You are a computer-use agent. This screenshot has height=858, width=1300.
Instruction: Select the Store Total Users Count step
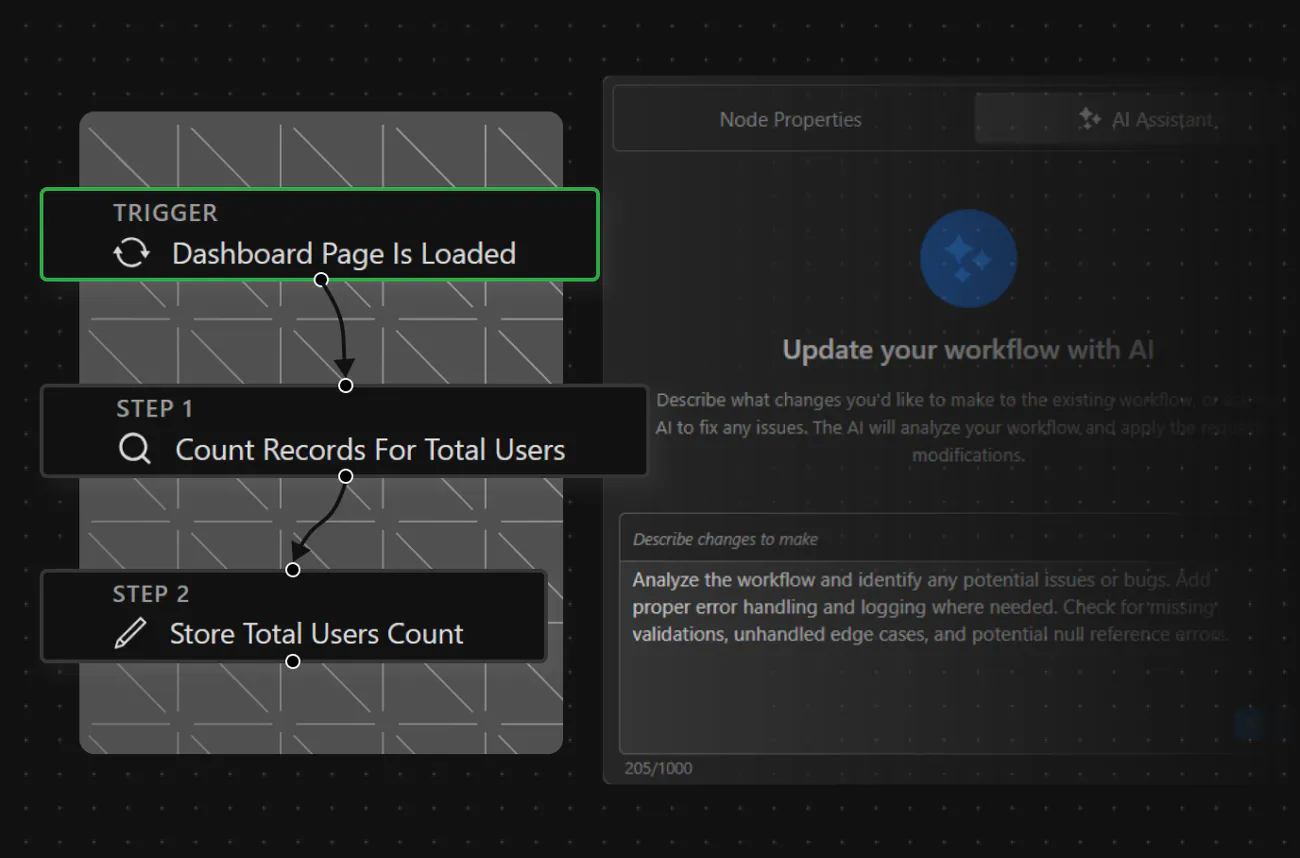[293, 616]
